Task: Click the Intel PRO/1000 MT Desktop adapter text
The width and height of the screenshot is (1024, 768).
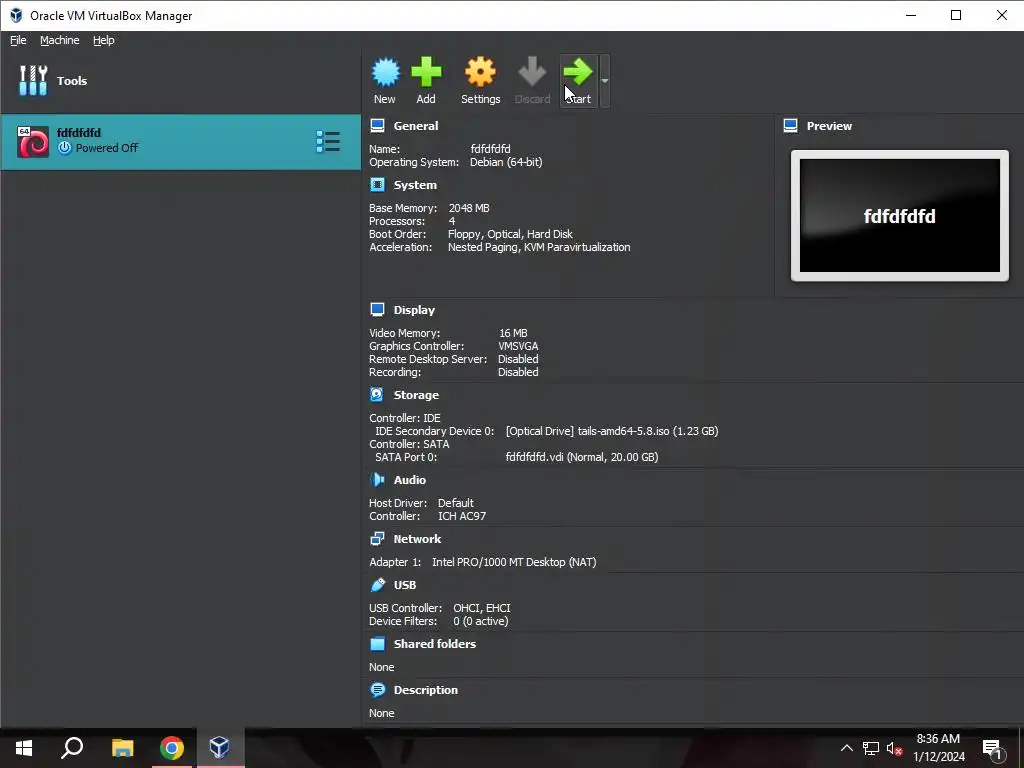Action: (x=514, y=562)
